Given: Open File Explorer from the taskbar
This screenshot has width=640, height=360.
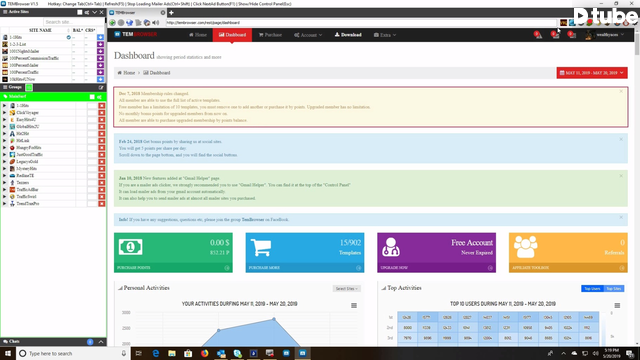Looking at the screenshot, I should coord(172,353).
